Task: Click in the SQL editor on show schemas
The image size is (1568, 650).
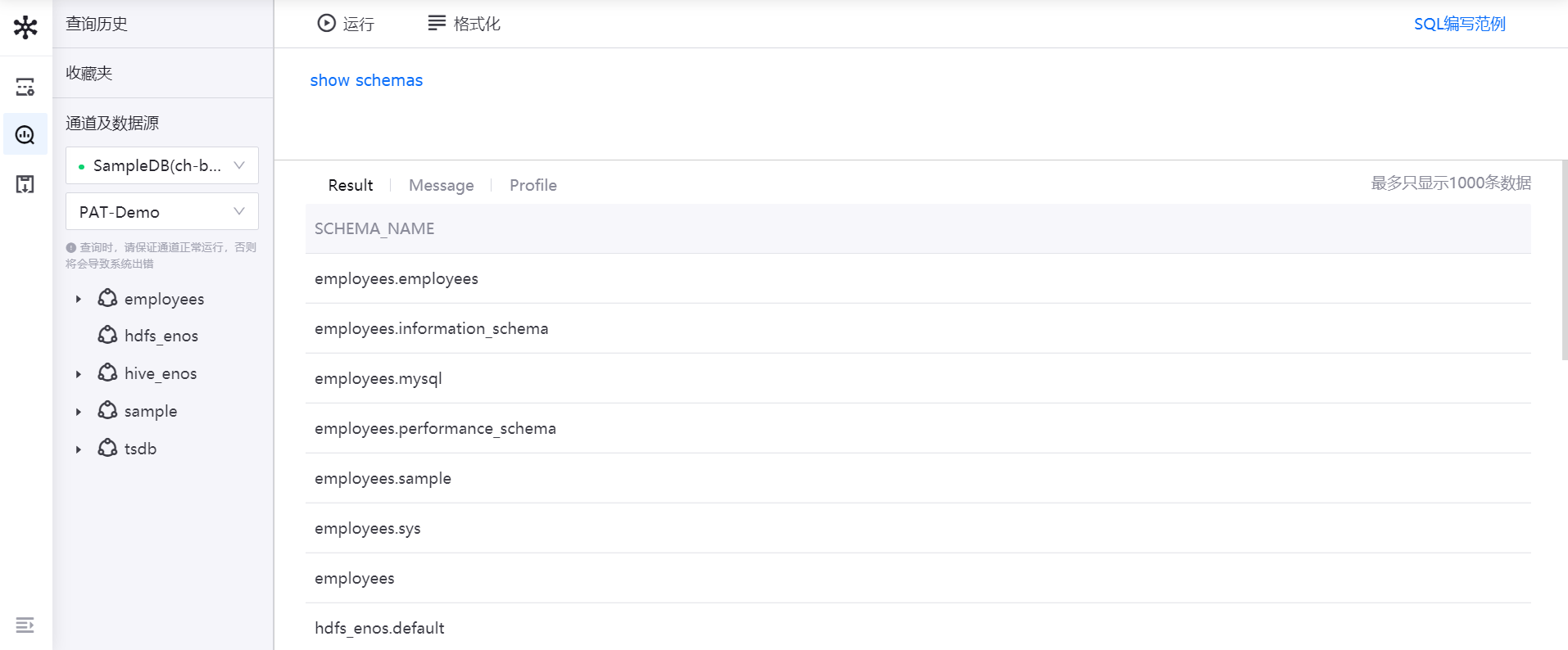Action: (366, 80)
